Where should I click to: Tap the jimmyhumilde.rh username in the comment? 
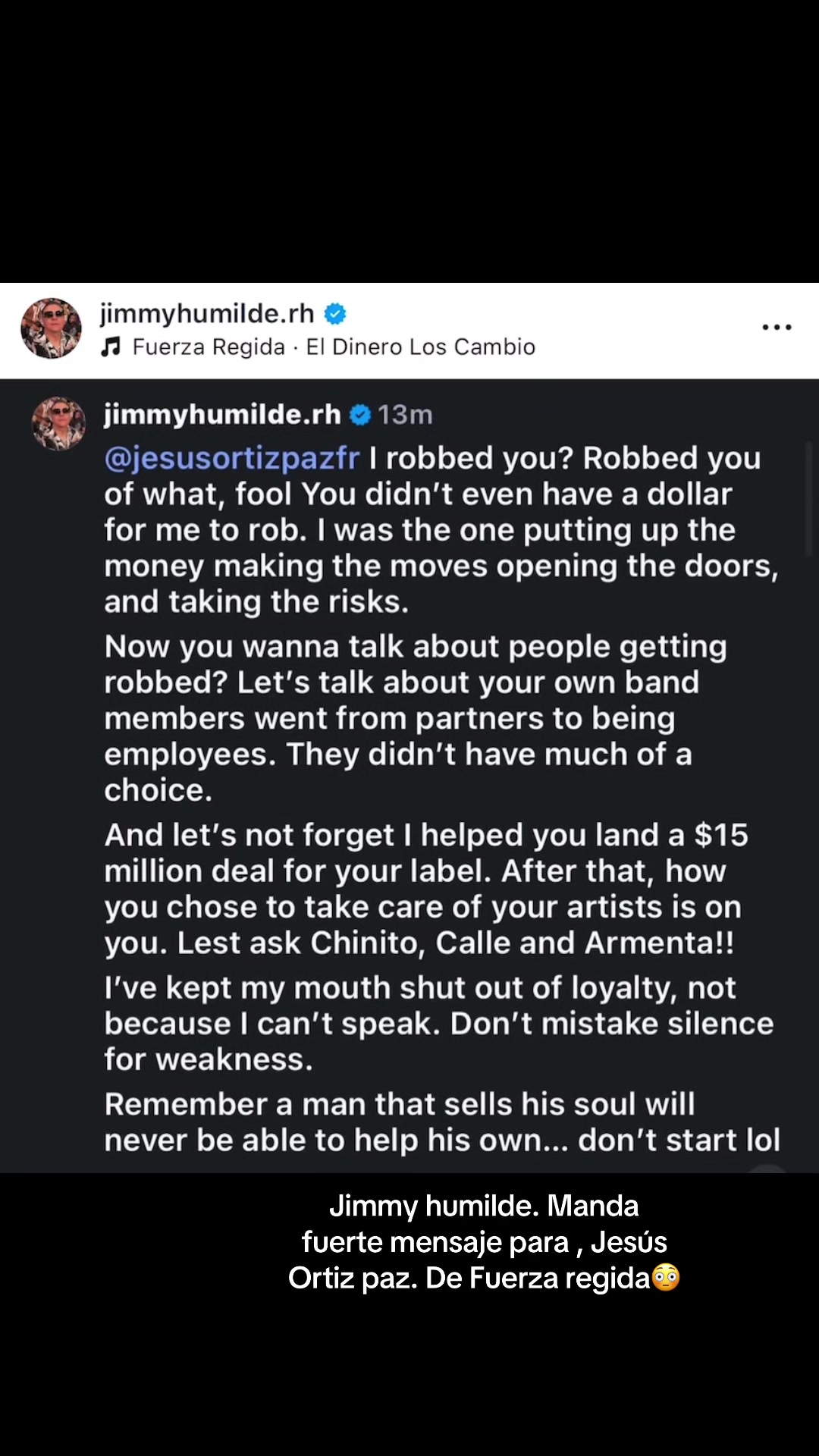pyautogui.click(x=223, y=415)
